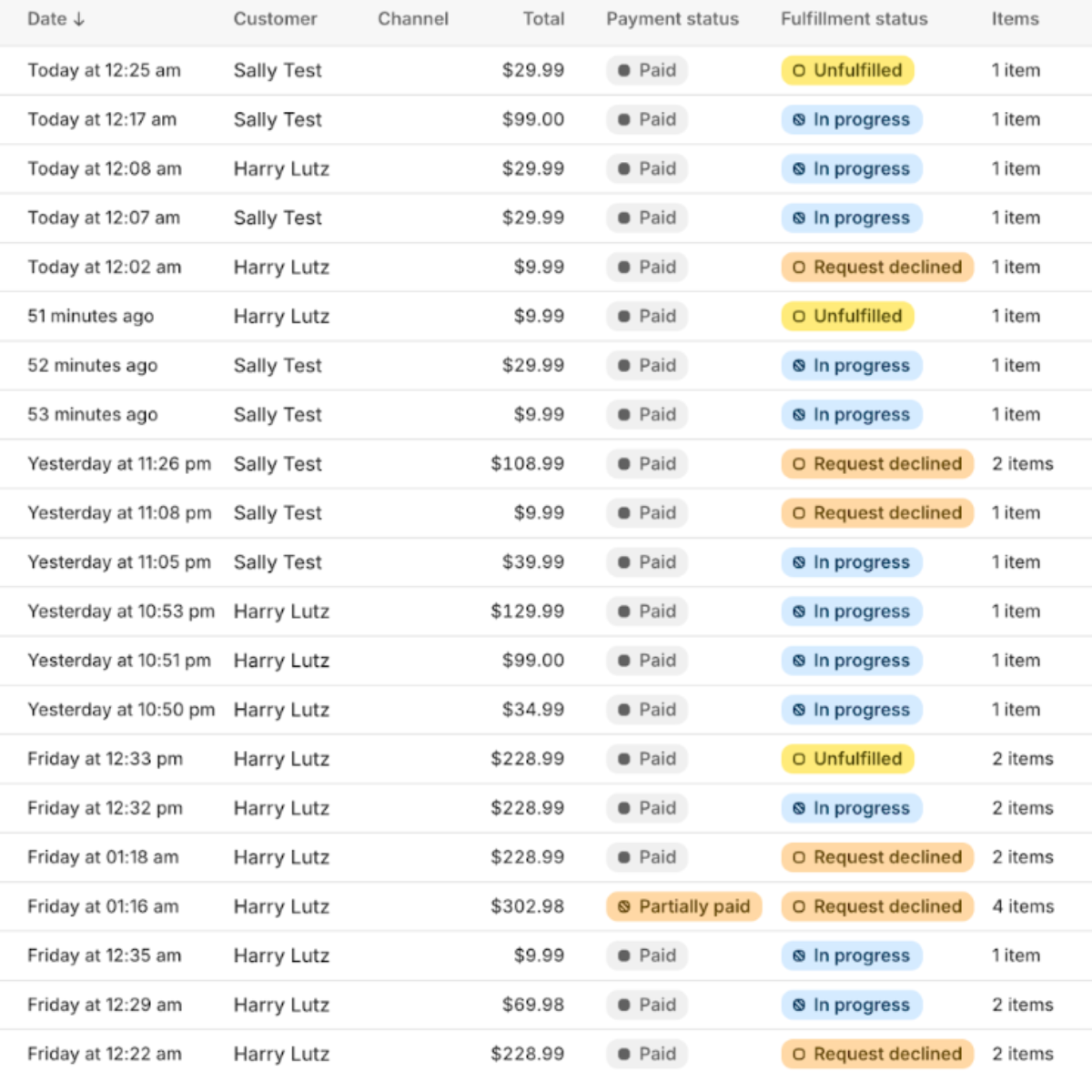Screen dimensions: 1092x1092
Task: Open Harry Lutz on Today 12:08 am order
Action: pos(281,169)
